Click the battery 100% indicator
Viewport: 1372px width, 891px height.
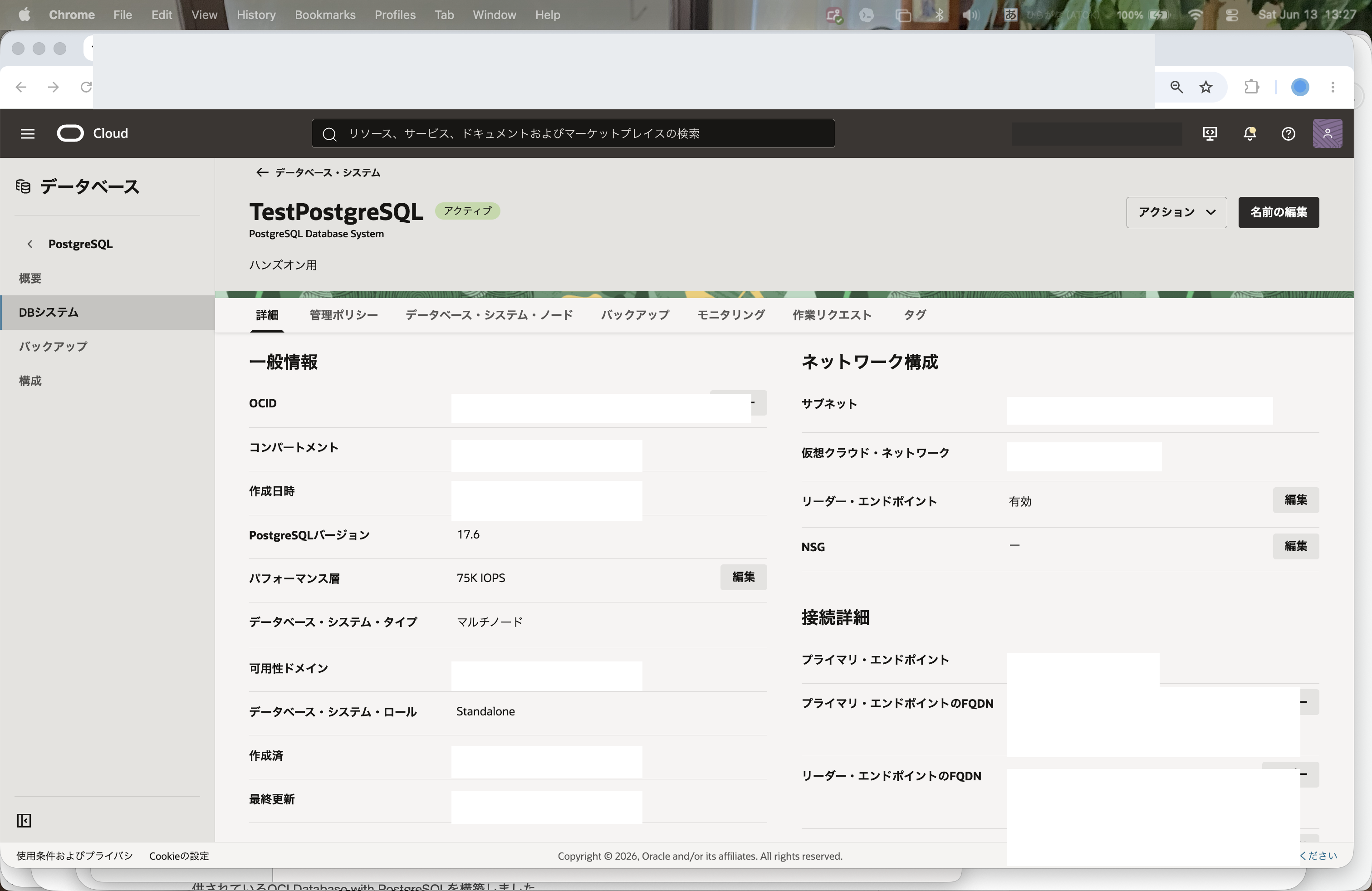click(x=1142, y=15)
